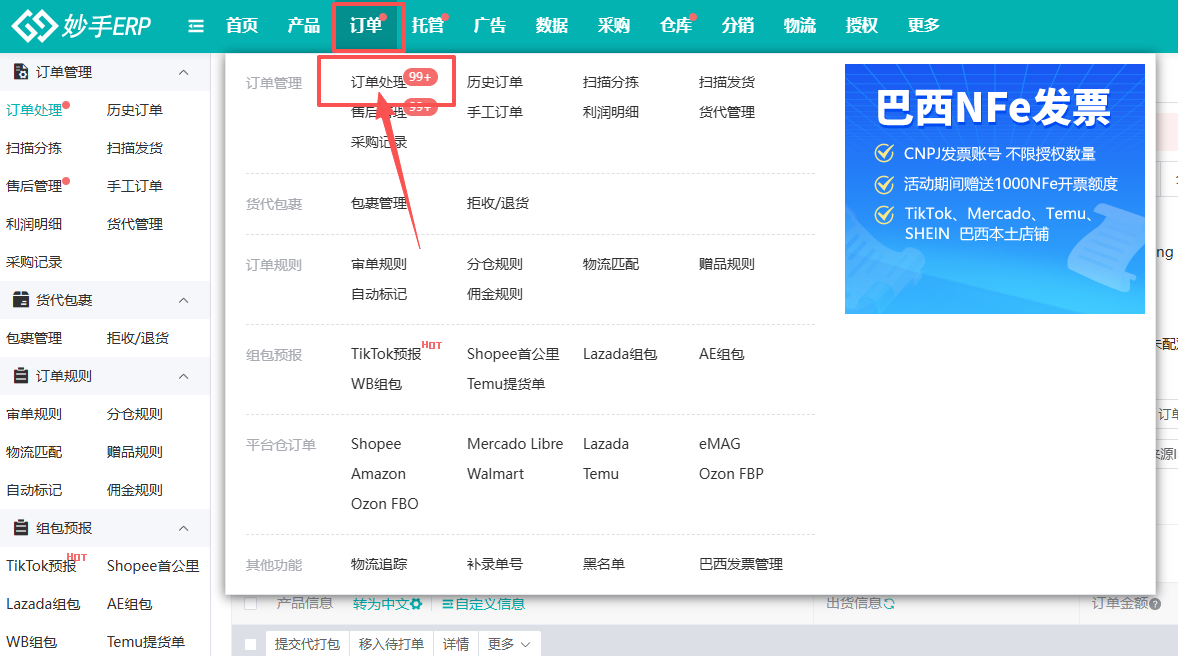The height and width of the screenshot is (656, 1178).
Task: Click the refresh icon beside 出货信息
Action: pyautogui.click(x=890, y=603)
